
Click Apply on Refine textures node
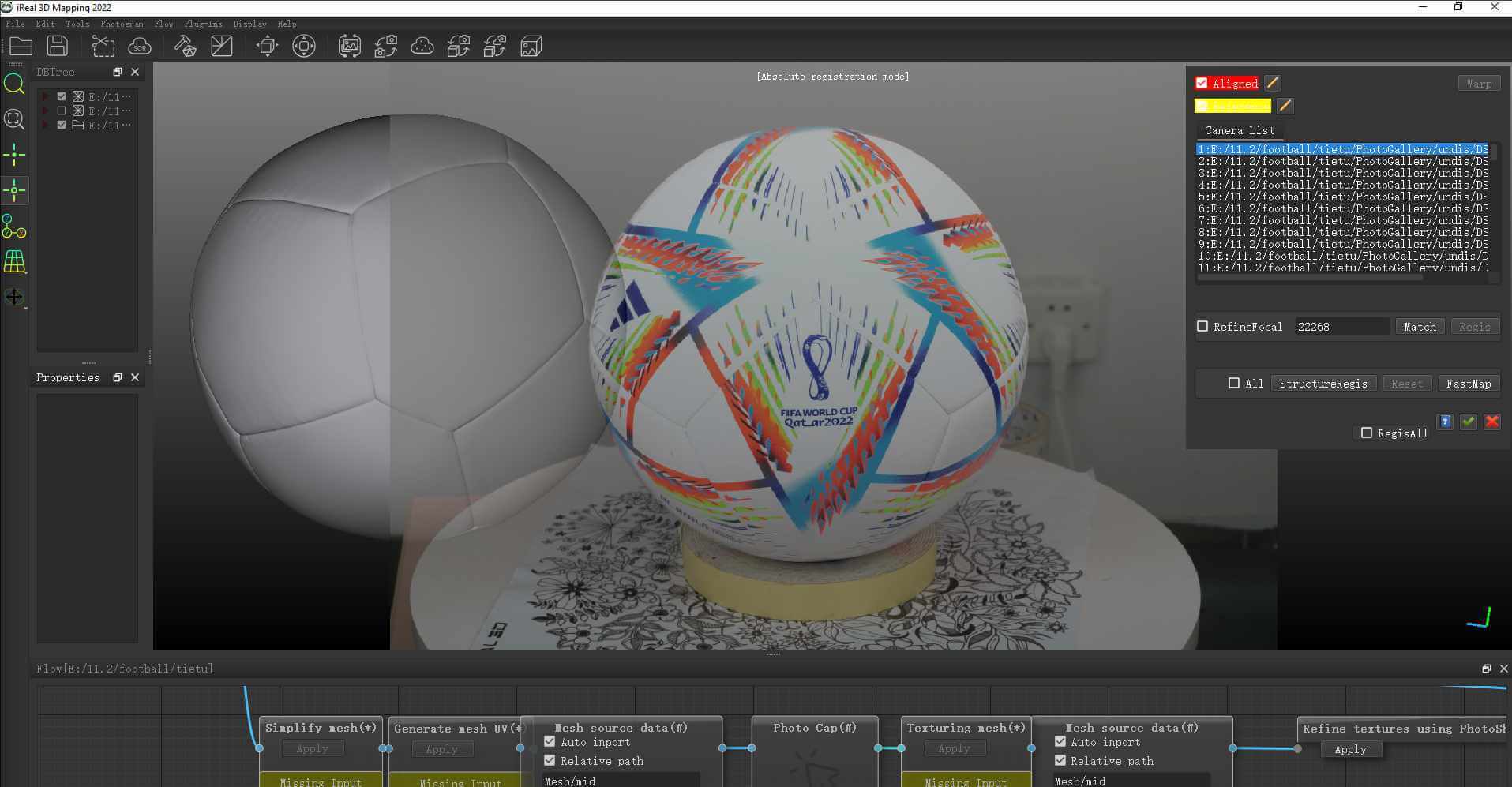1350,749
